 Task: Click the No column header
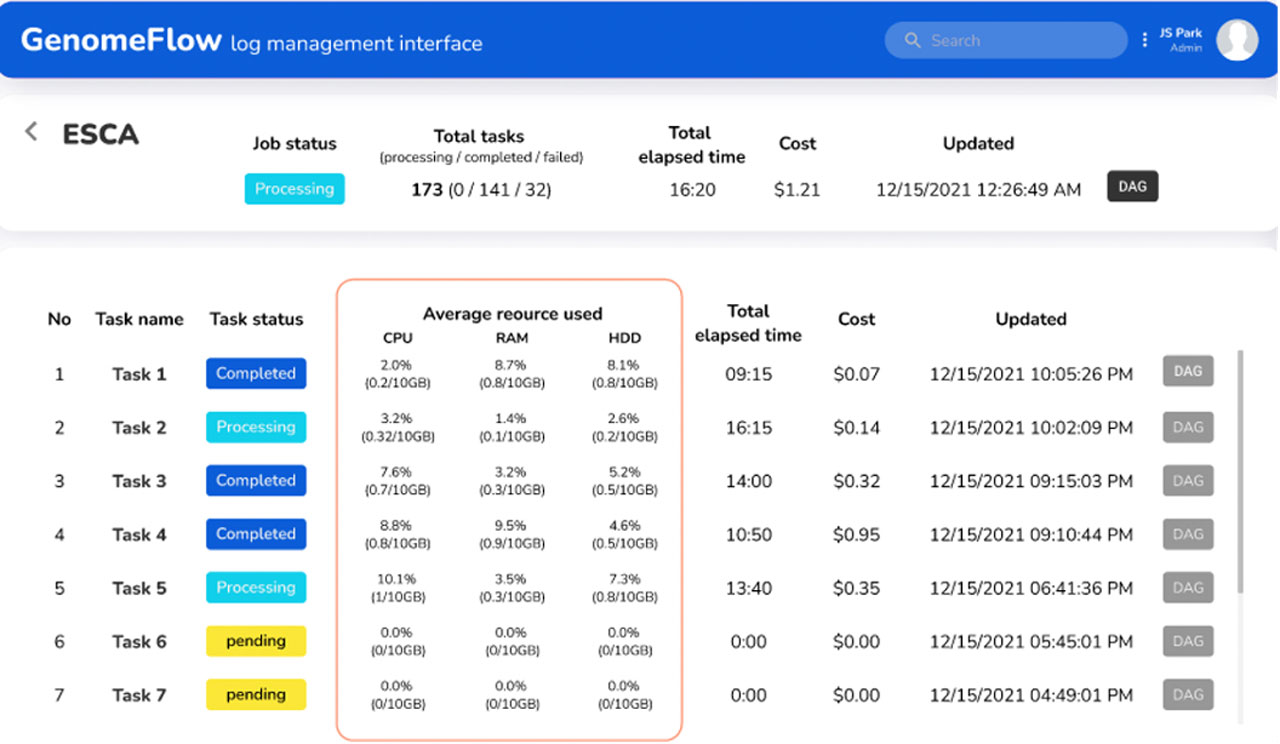tap(59, 319)
